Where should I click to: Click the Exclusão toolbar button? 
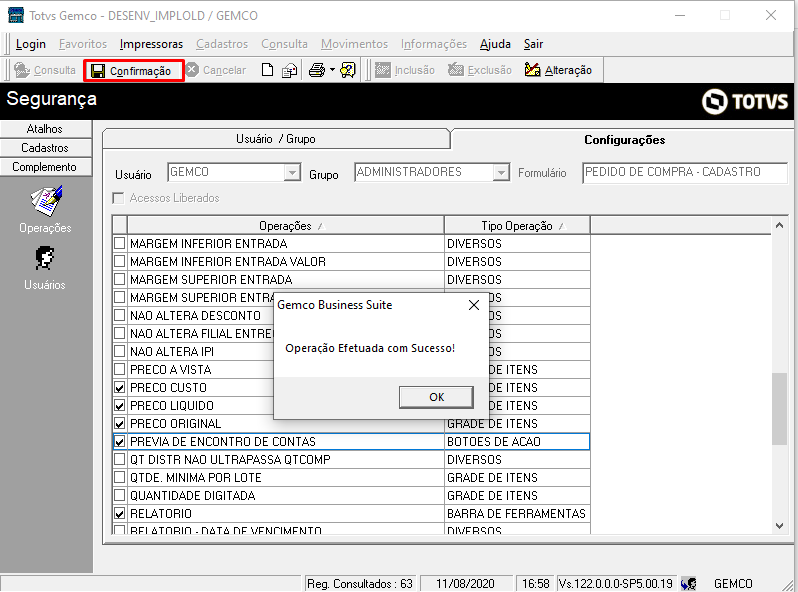pyautogui.click(x=480, y=70)
